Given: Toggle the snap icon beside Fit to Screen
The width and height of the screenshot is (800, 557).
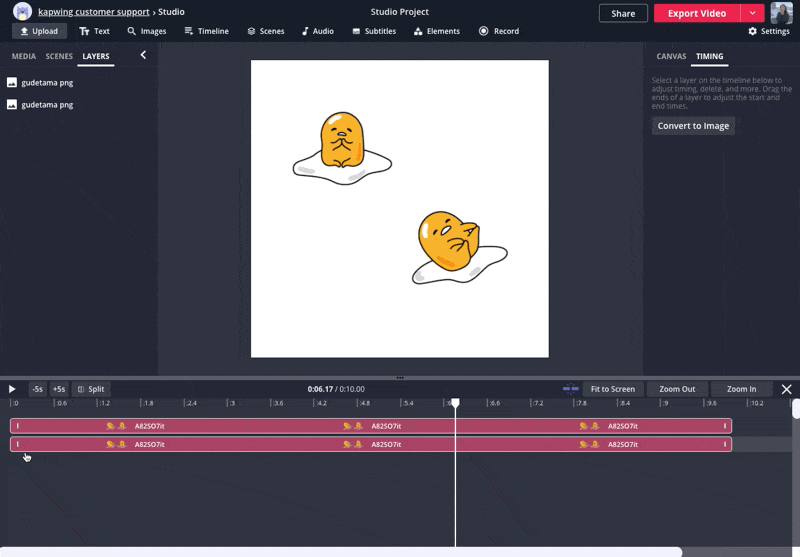Looking at the screenshot, I should [570, 389].
